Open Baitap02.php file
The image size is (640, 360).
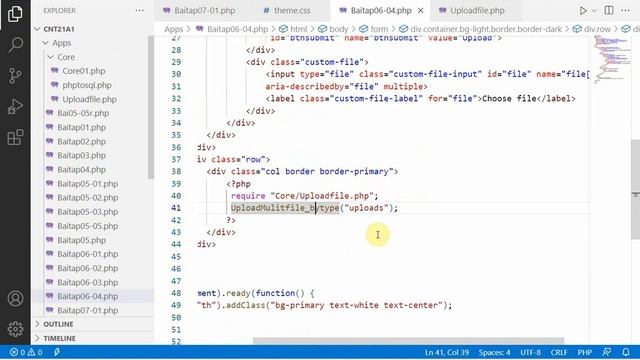click(x=81, y=142)
